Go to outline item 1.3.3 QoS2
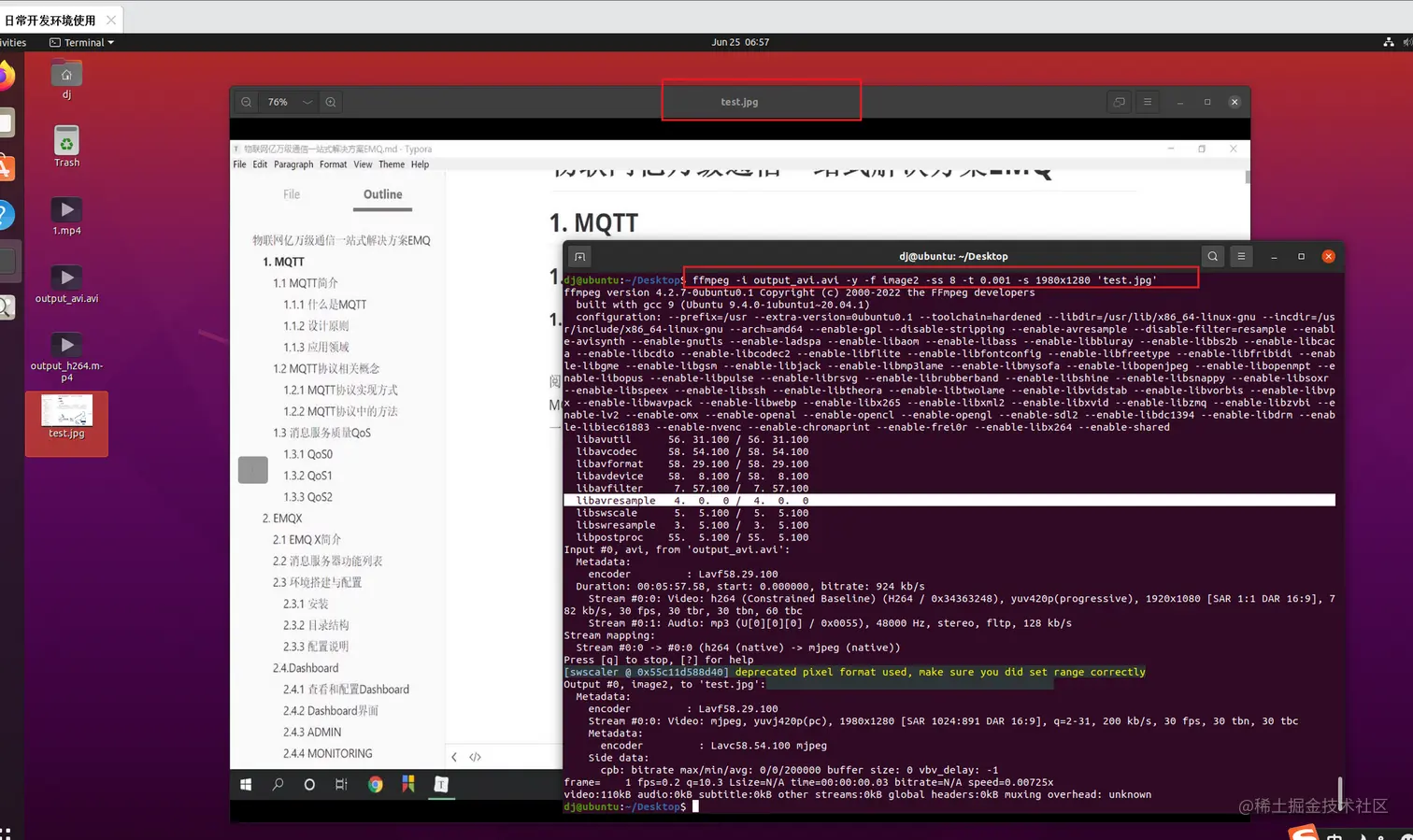The width and height of the screenshot is (1413, 840). point(307,497)
